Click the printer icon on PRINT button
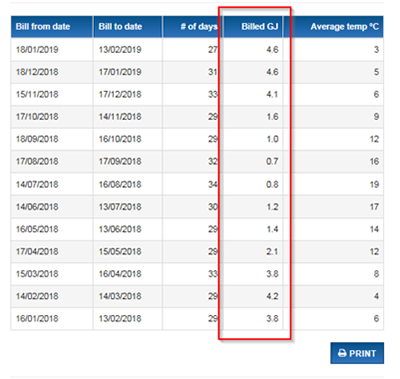 tap(342, 353)
